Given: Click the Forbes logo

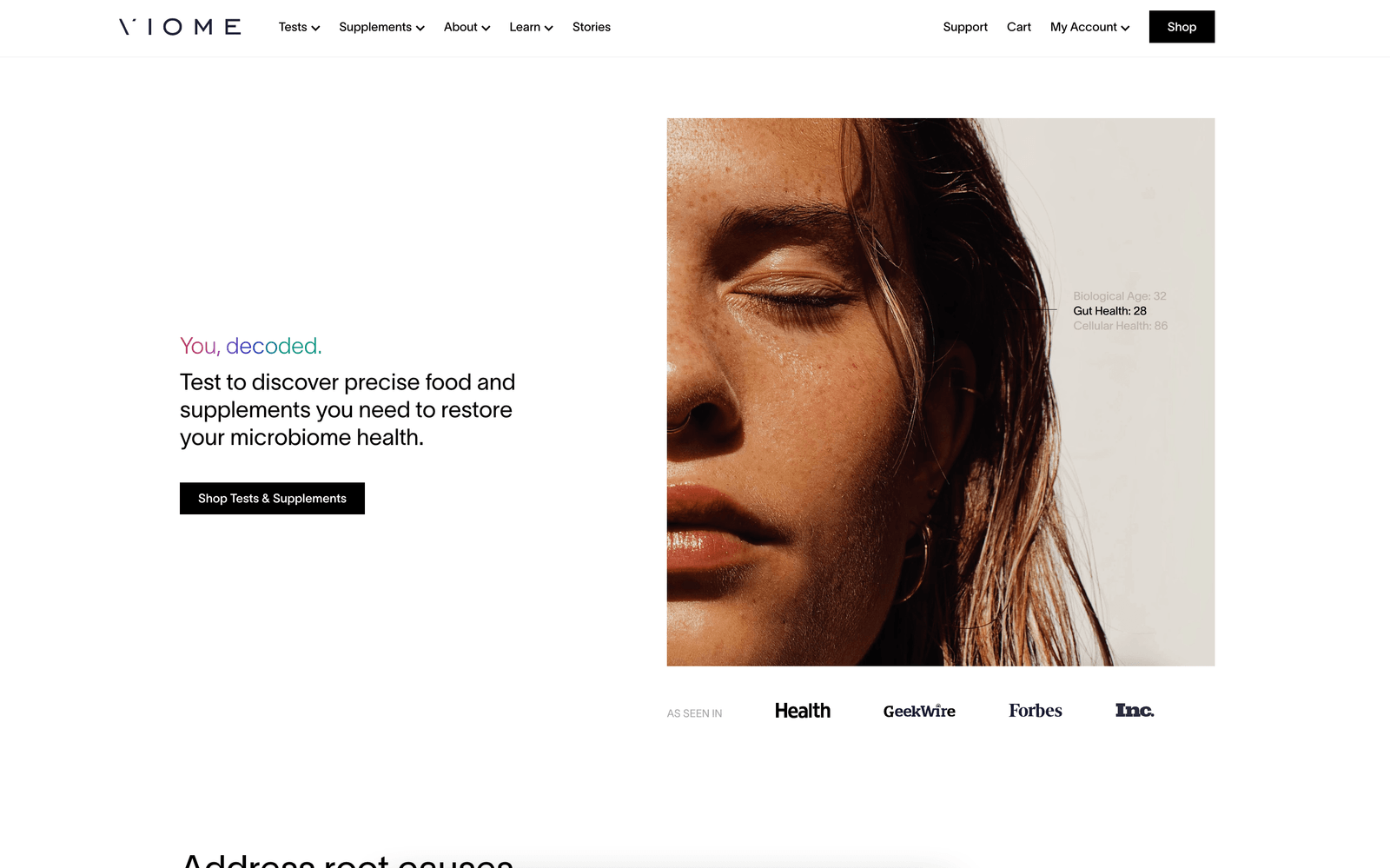Looking at the screenshot, I should click(1035, 711).
